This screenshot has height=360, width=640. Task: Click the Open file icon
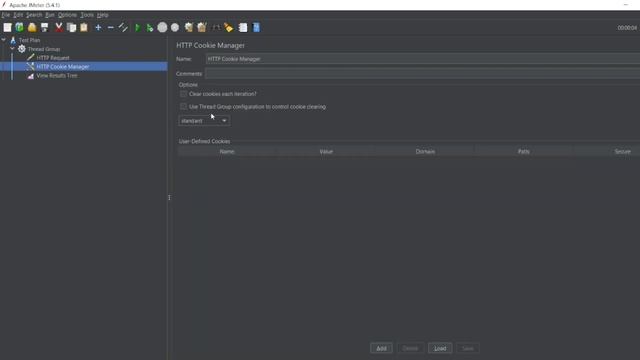coord(32,27)
